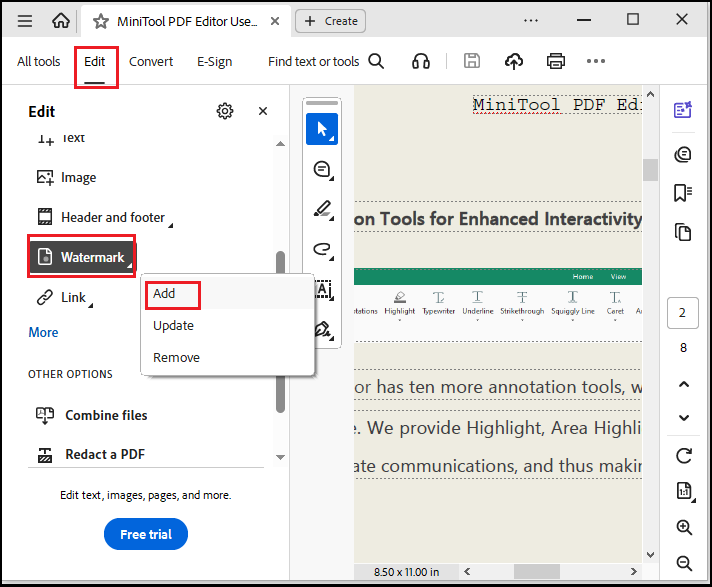Click the Free trial button

146,534
